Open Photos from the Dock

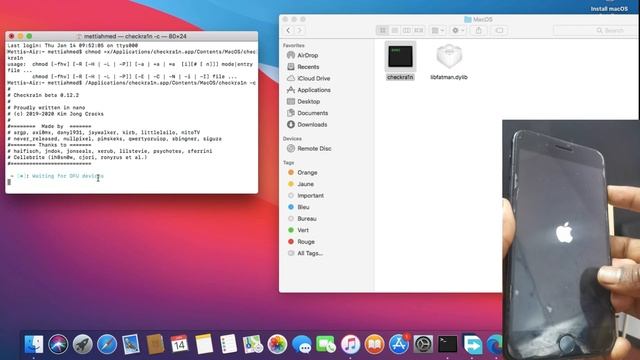[277, 344]
